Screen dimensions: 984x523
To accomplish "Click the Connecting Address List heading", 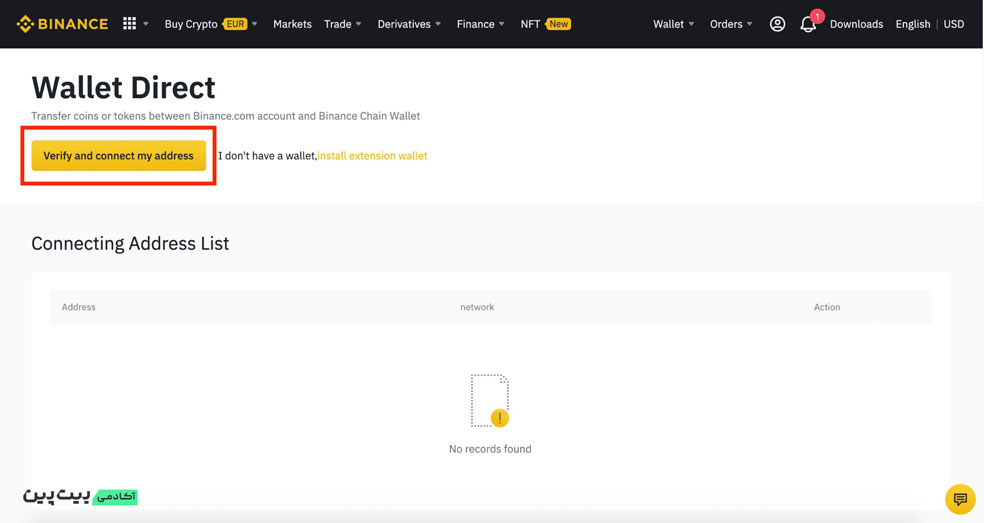I will click(131, 244).
